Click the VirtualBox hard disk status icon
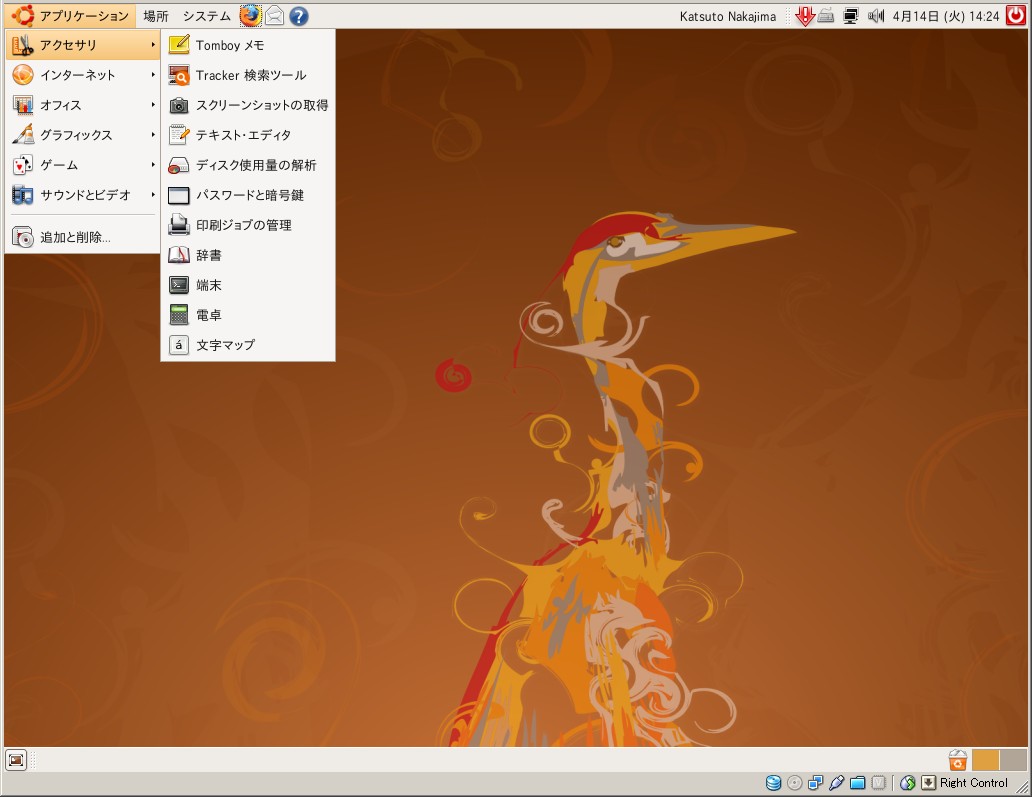 (x=773, y=783)
